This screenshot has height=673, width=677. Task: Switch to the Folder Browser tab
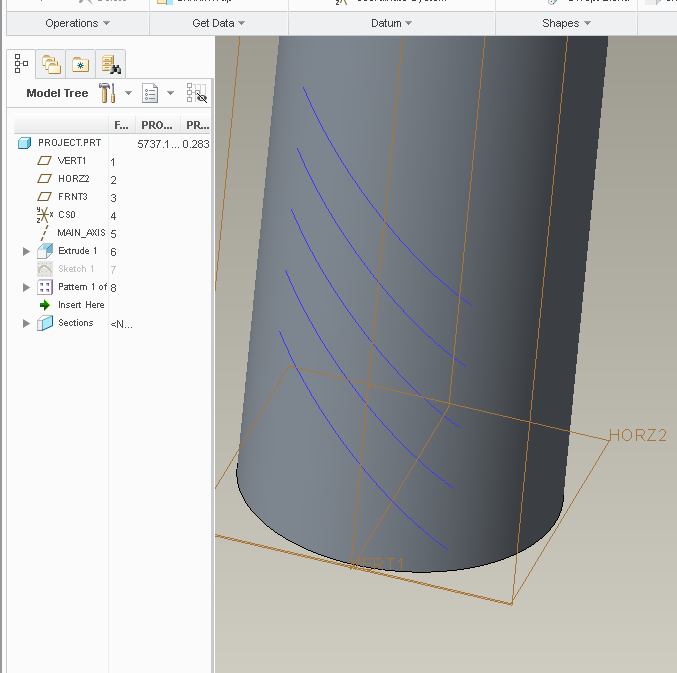[80, 64]
